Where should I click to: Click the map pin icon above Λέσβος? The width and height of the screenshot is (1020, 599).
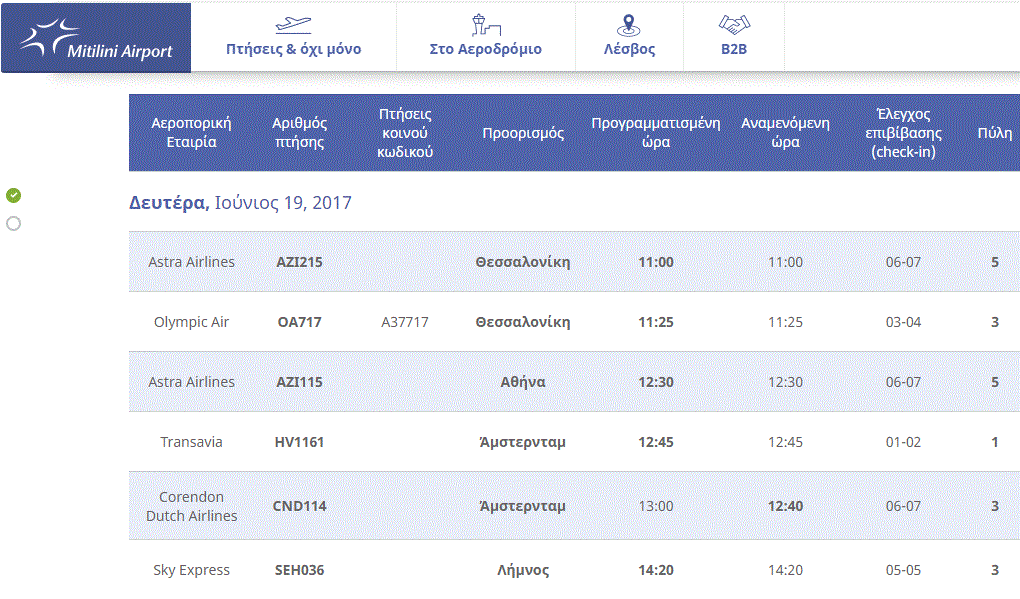pos(629,24)
